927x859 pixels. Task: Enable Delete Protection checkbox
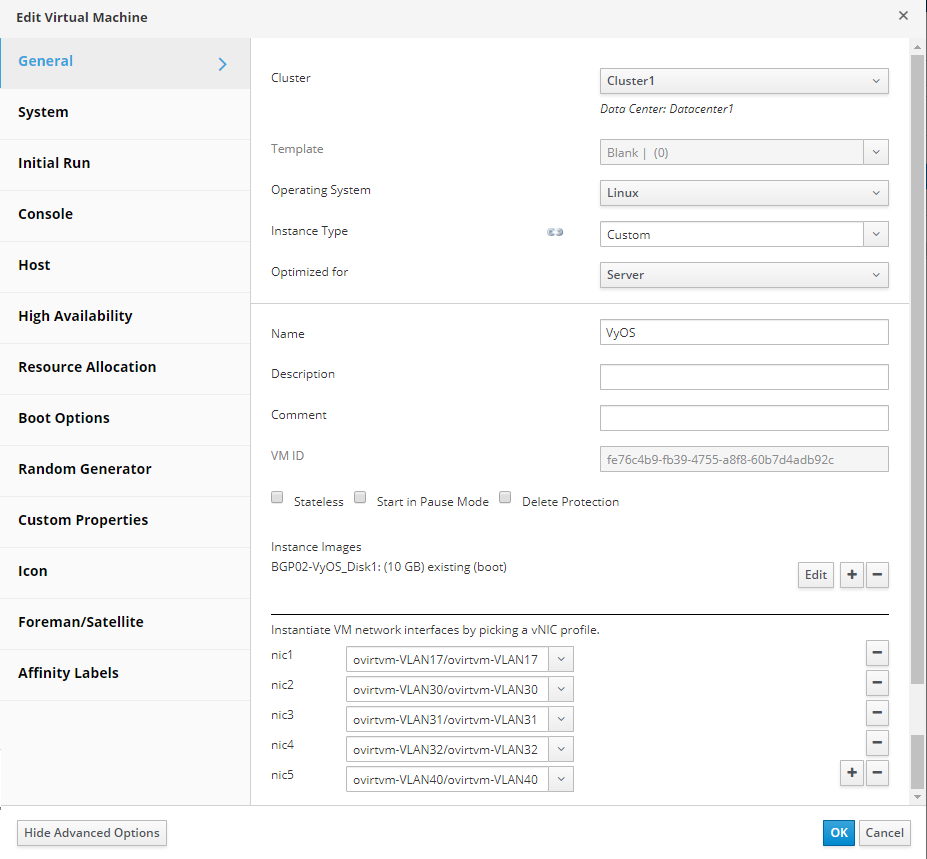(506, 498)
